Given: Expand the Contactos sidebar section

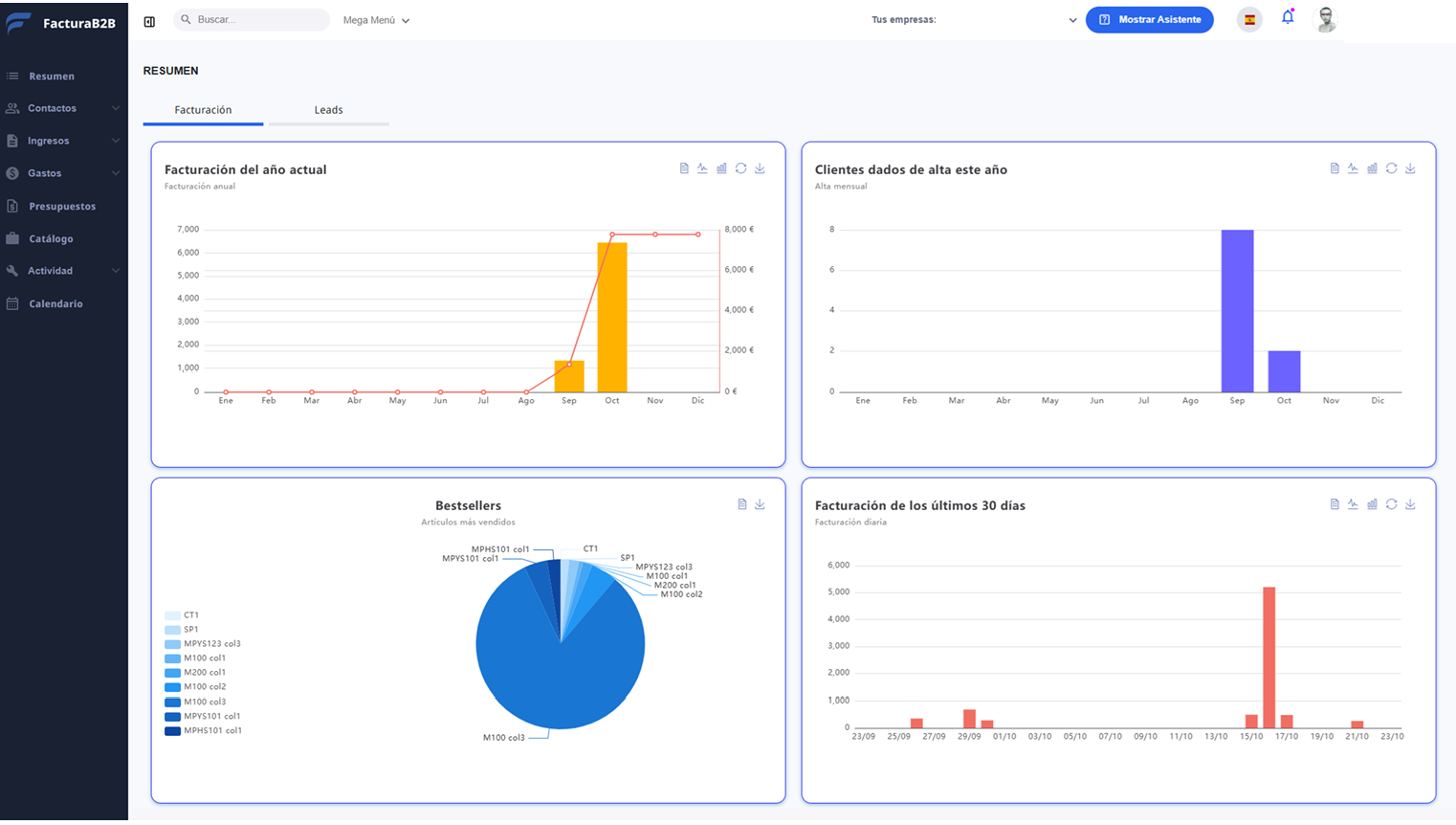Looking at the screenshot, I should pos(63,108).
